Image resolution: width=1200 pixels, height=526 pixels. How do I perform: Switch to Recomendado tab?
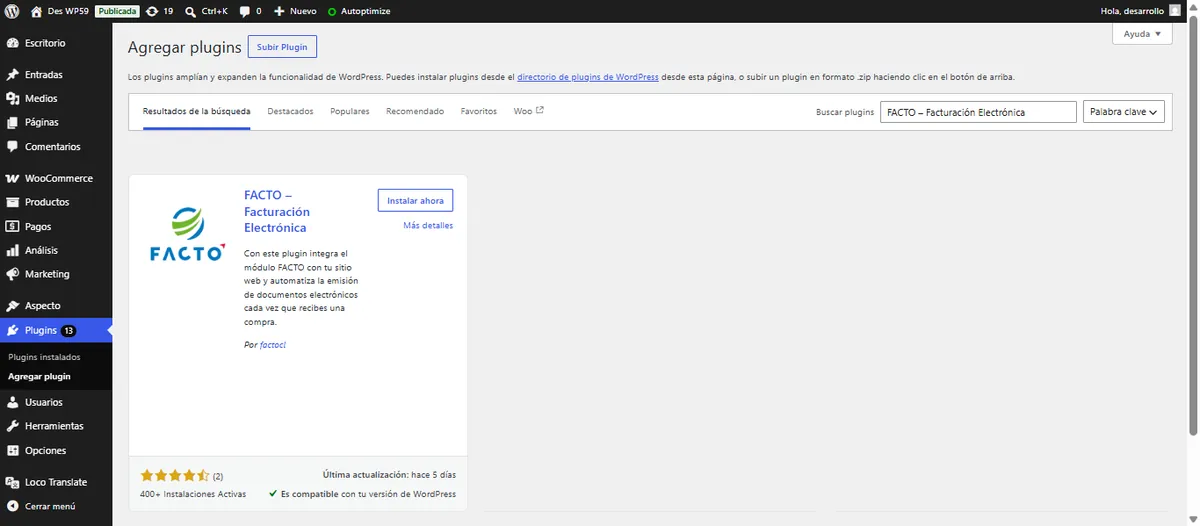(x=415, y=112)
